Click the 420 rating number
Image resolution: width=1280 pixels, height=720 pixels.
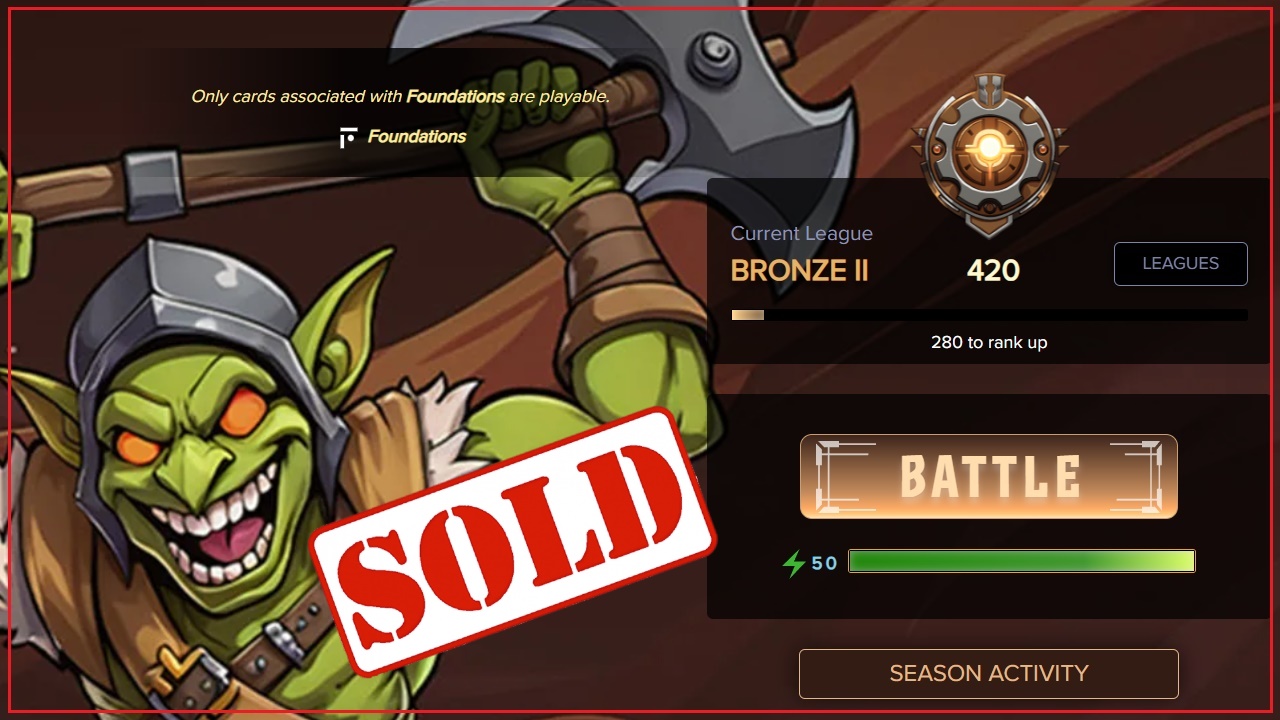coord(993,270)
